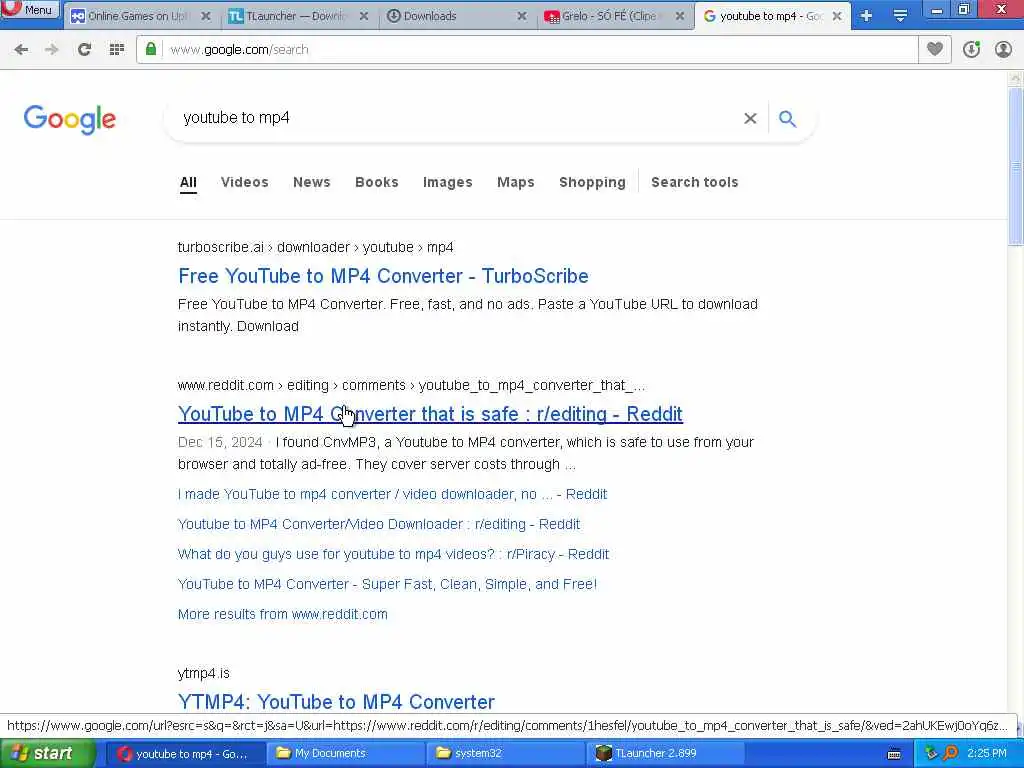
Task: Open 'I made YouTube to mp4 converter' link
Action: coord(392,494)
